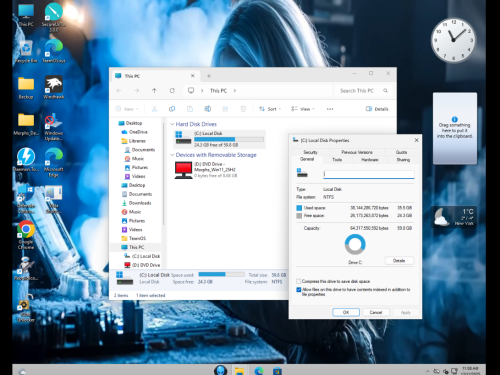Click the Refresh icon beside address bar
This screenshot has height=375, width=500.
click(172, 90)
